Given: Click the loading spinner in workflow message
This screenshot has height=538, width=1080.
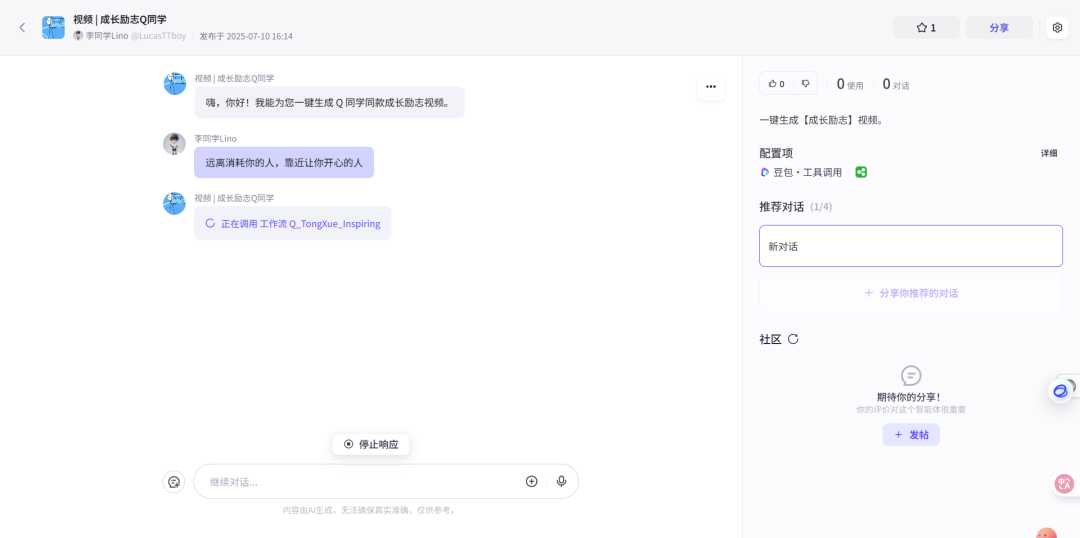Looking at the screenshot, I should pyautogui.click(x=210, y=223).
